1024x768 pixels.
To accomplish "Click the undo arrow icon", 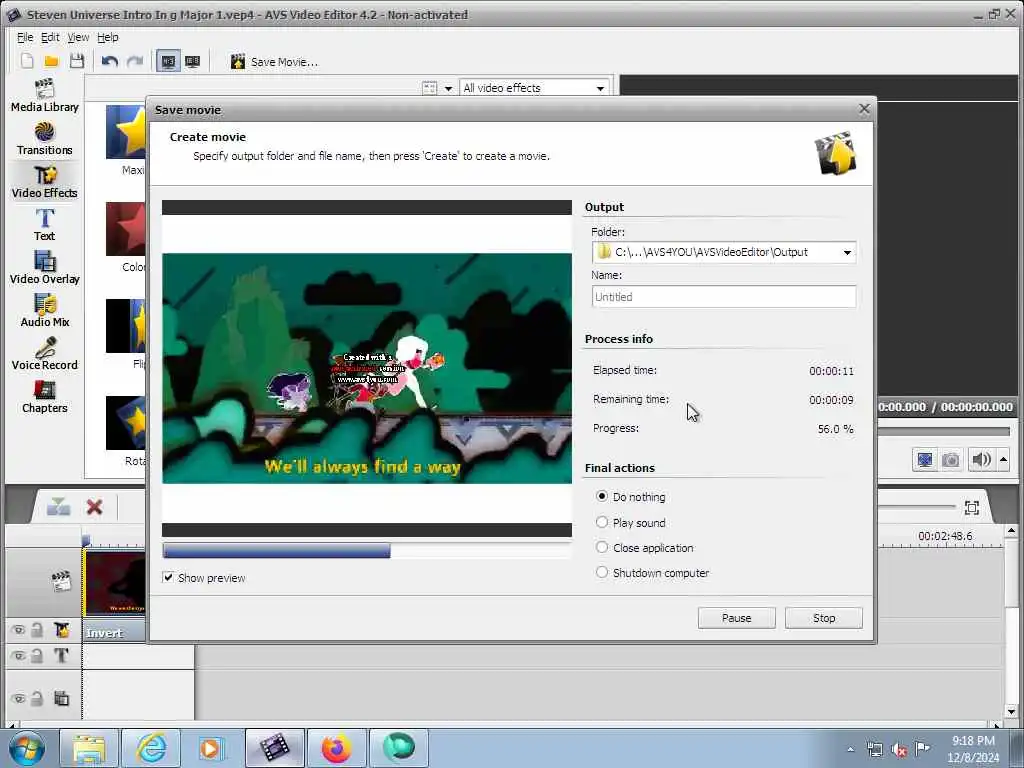I will [110, 61].
